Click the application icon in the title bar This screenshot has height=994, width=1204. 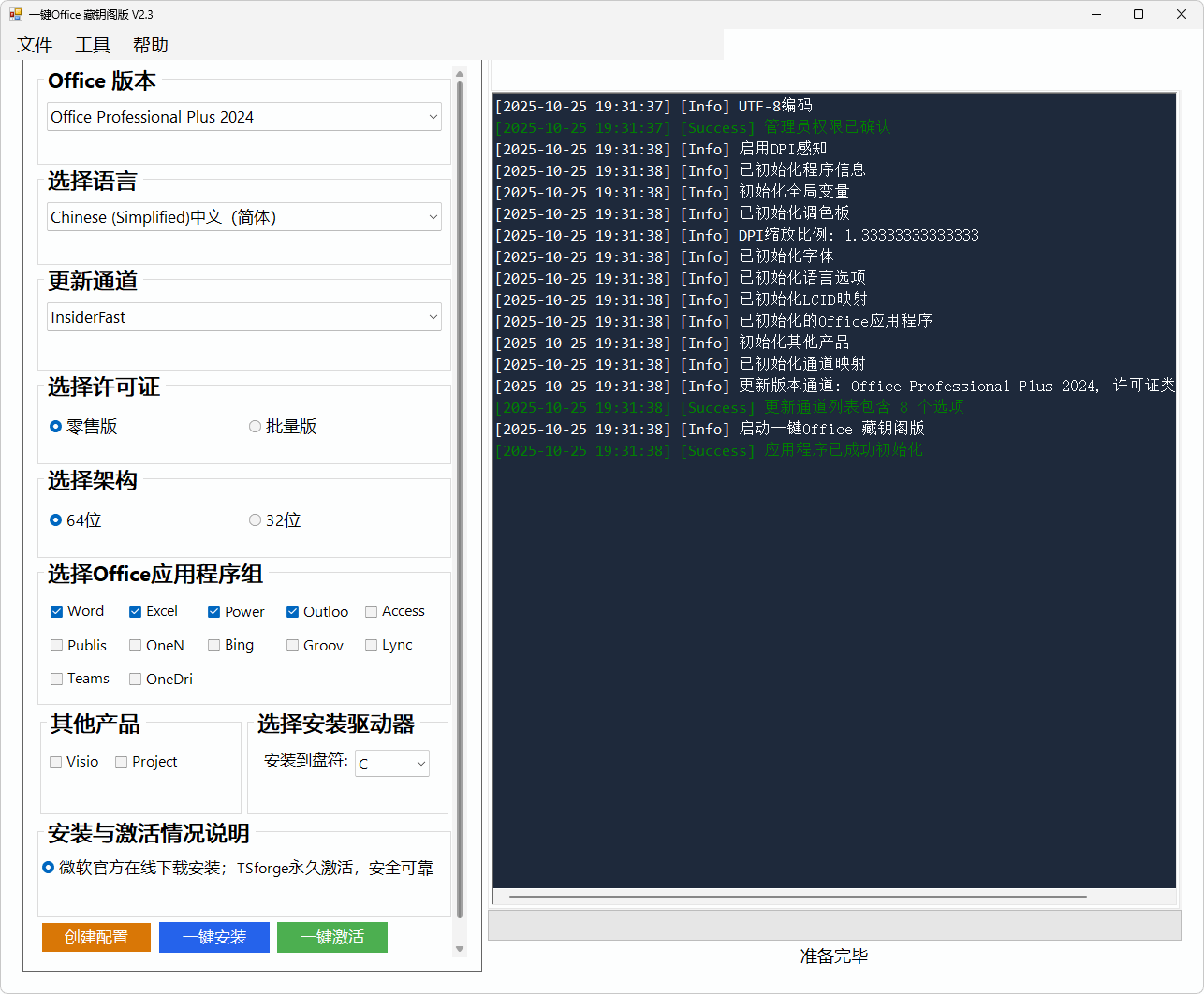click(x=14, y=14)
